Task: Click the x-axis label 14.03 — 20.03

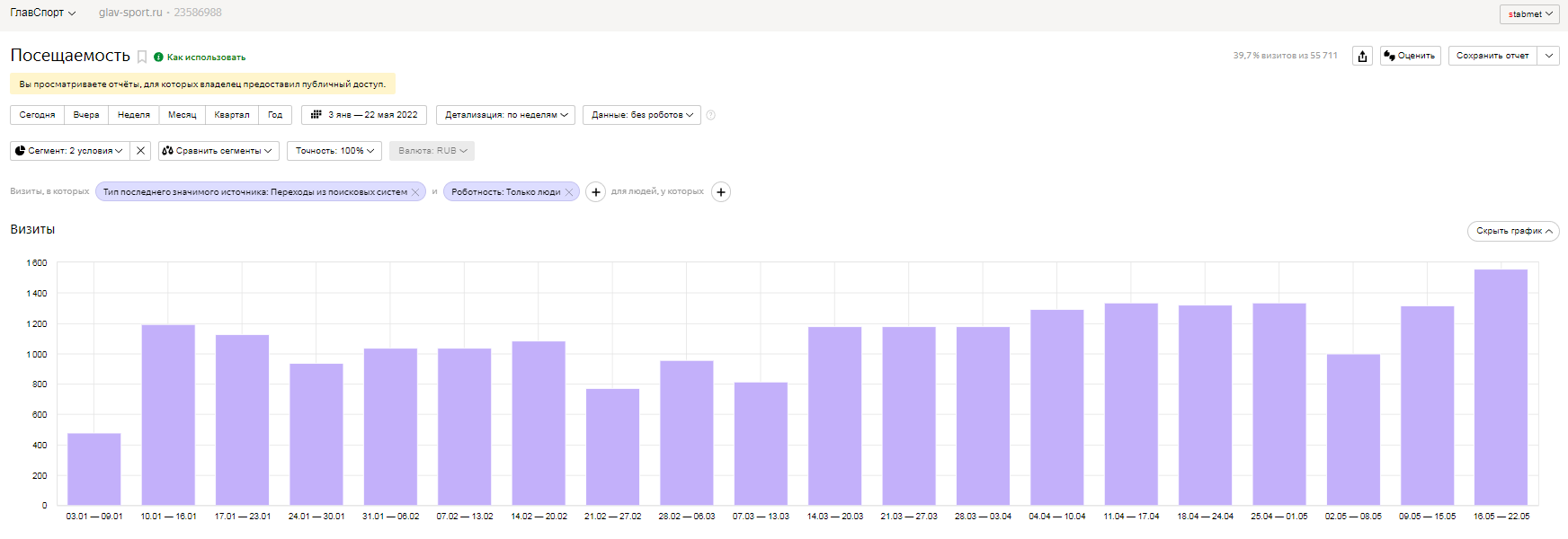Action: (834, 517)
